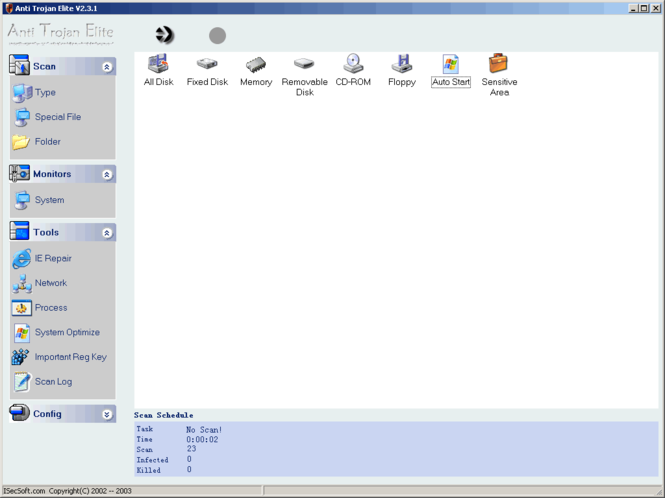
Task: Close the Anti Trojan Elite window
Action: click(x=655, y=8)
